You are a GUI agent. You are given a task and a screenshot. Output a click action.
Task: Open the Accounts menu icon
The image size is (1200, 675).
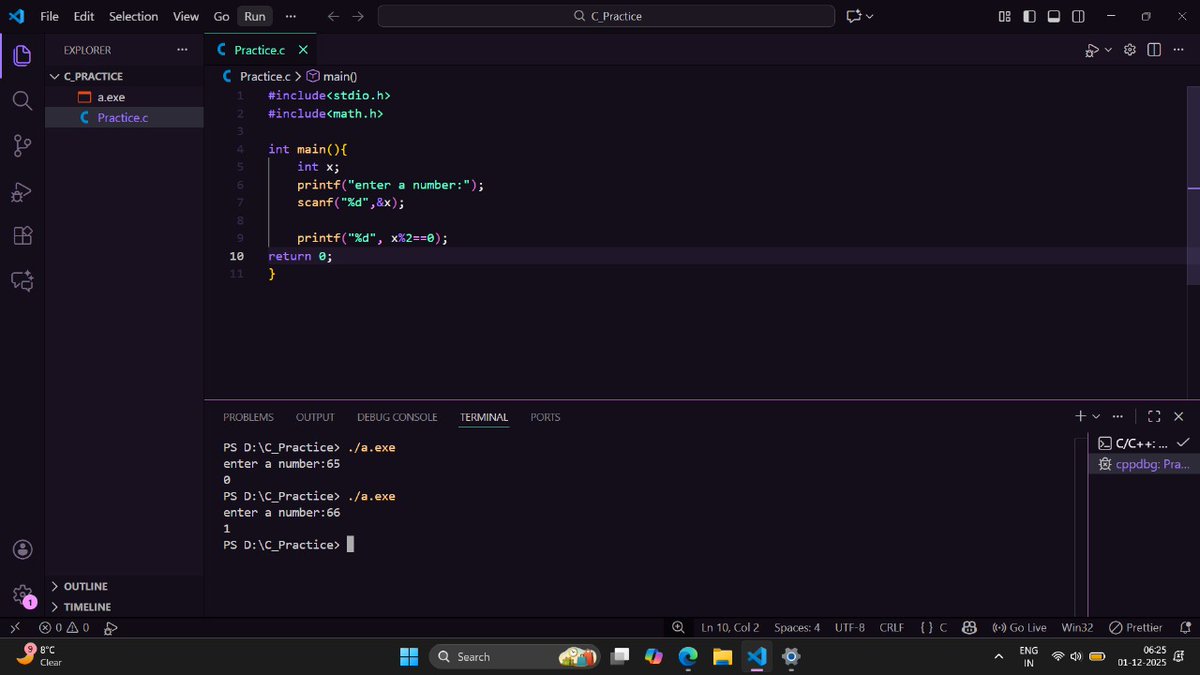(x=22, y=550)
